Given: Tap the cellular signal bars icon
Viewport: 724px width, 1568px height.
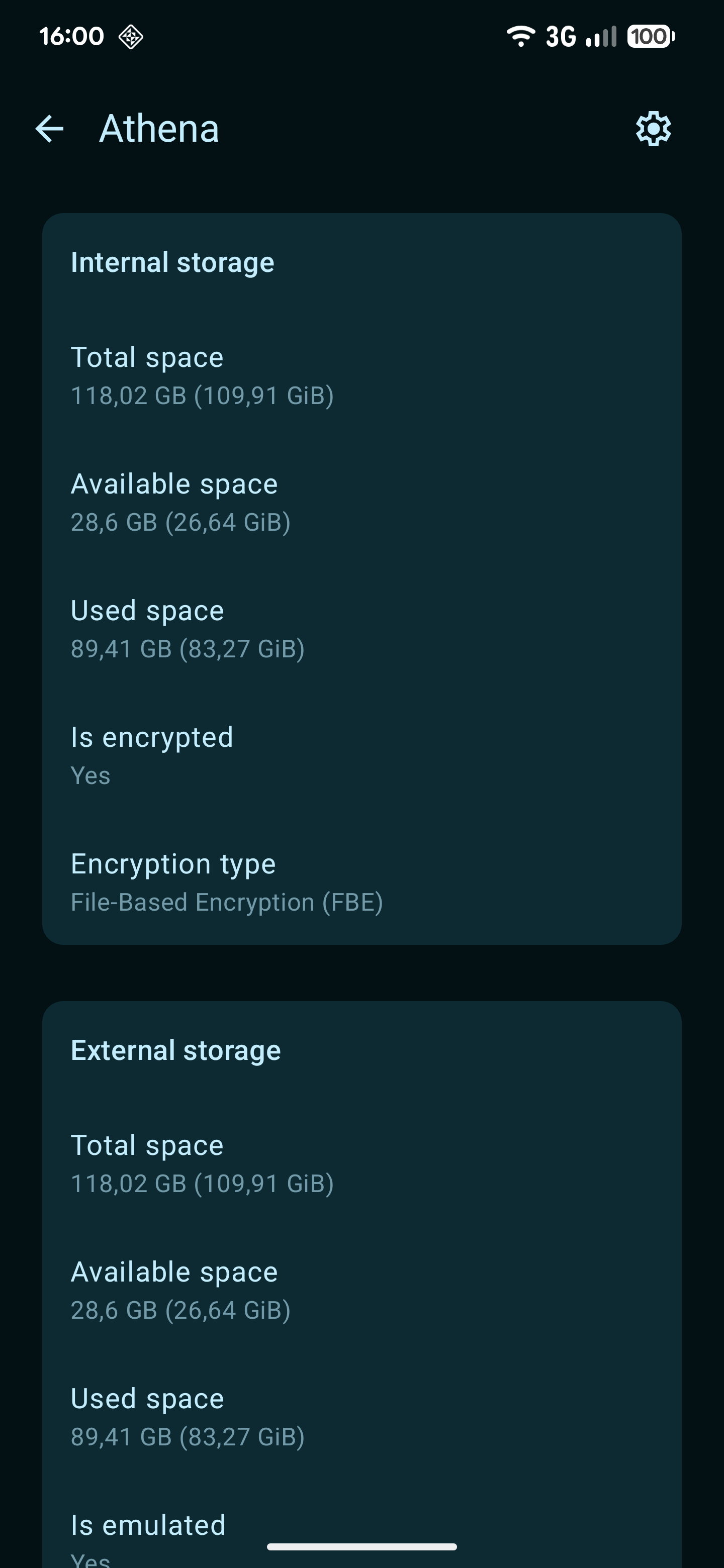Looking at the screenshot, I should pyautogui.click(x=601, y=37).
